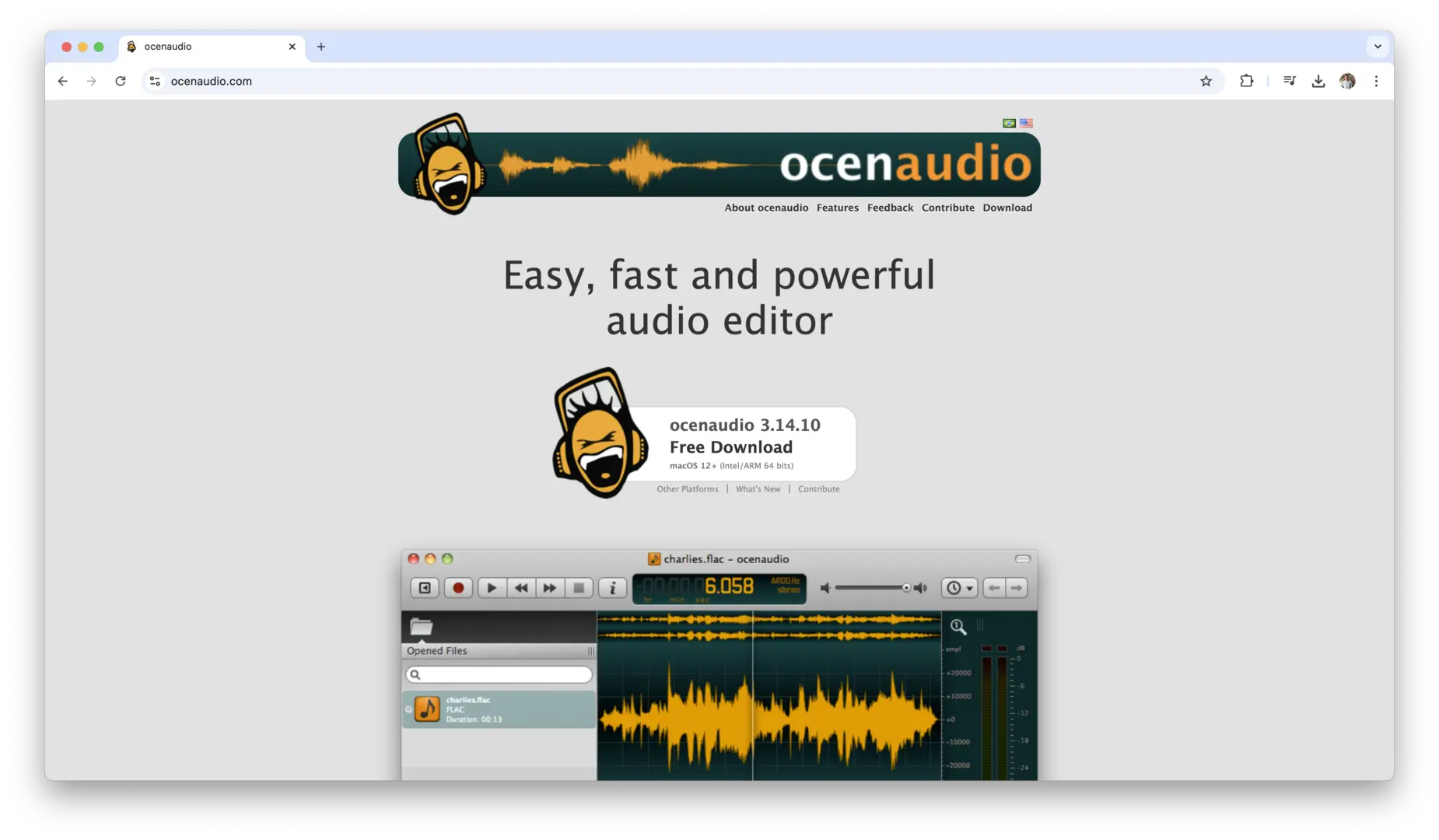Click the 6.058 time display
1439x840 pixels.
(719, 589)
